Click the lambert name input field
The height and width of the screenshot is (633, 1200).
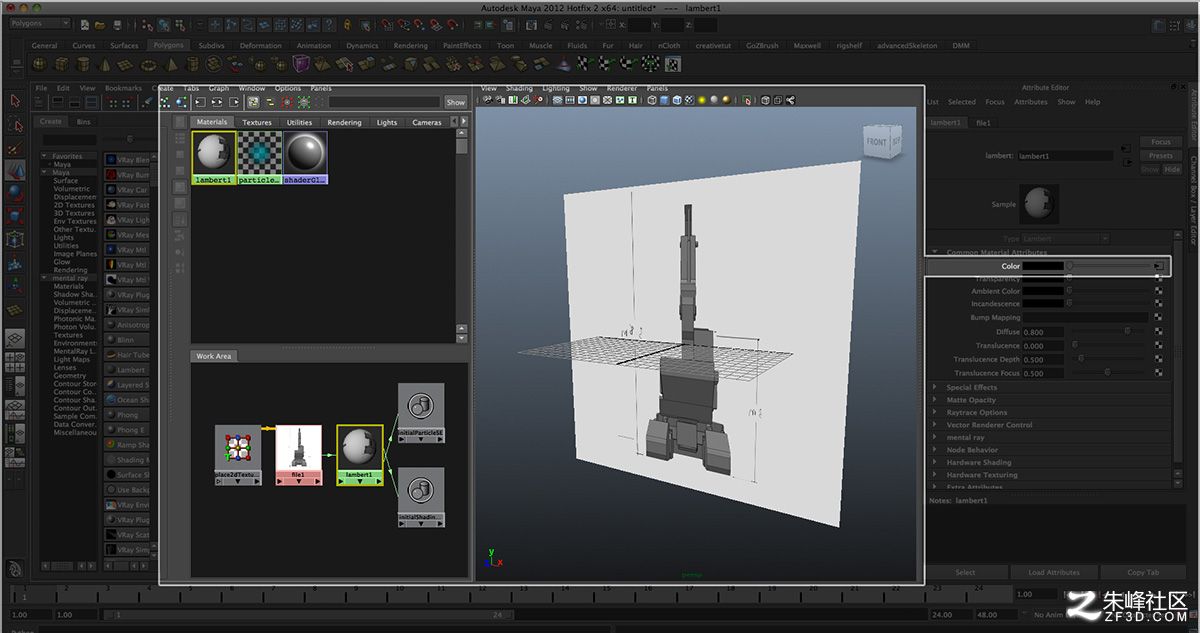[x=1065, y=156]
